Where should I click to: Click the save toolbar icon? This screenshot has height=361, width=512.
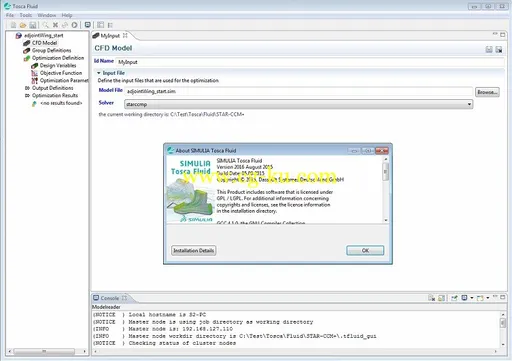click(33, 25)
